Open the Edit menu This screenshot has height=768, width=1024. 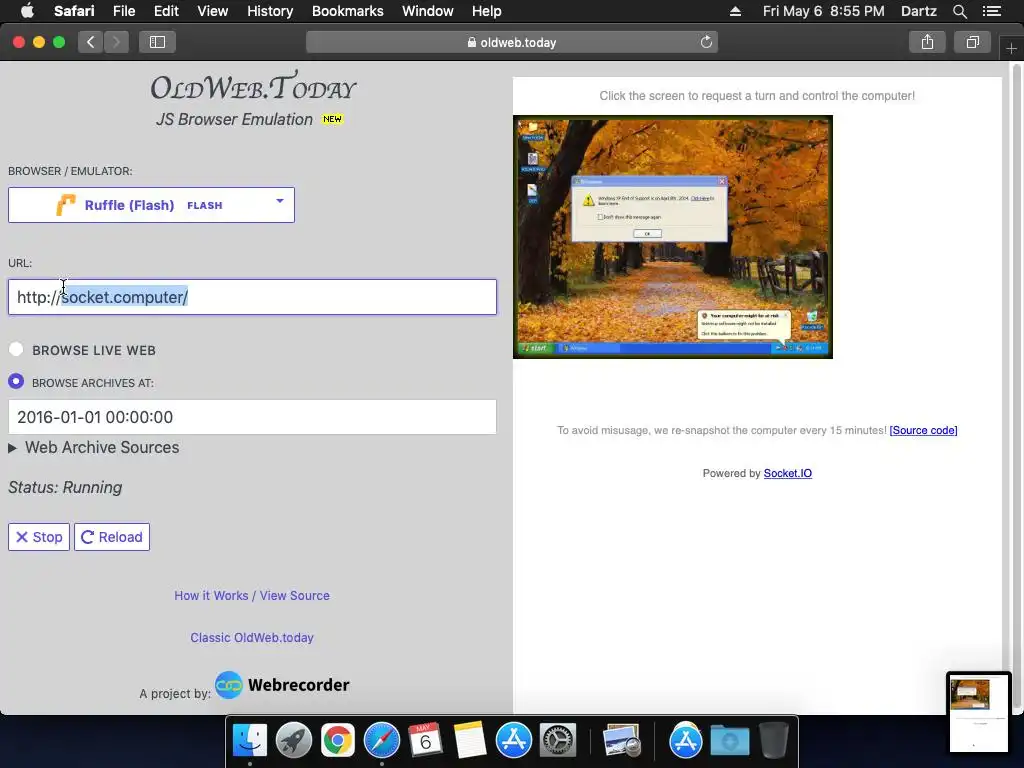pyautogui.click(x=166, y=11)
